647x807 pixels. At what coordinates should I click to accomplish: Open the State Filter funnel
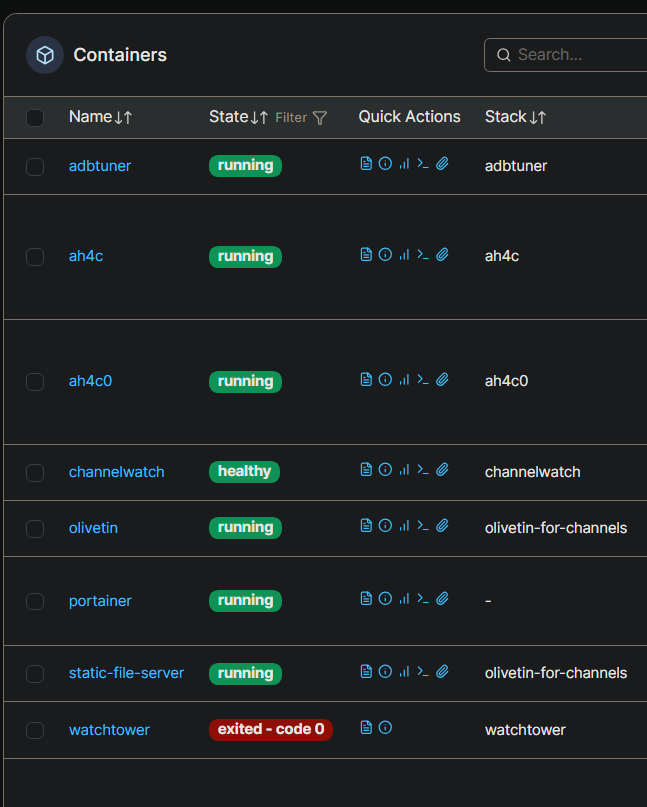click(301, 118)
